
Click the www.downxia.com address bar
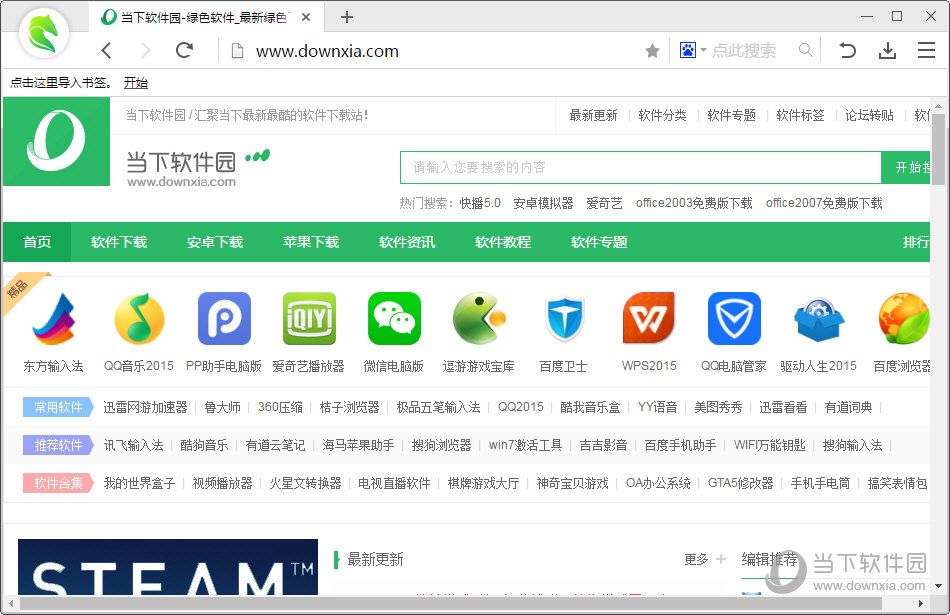point(327,51)
